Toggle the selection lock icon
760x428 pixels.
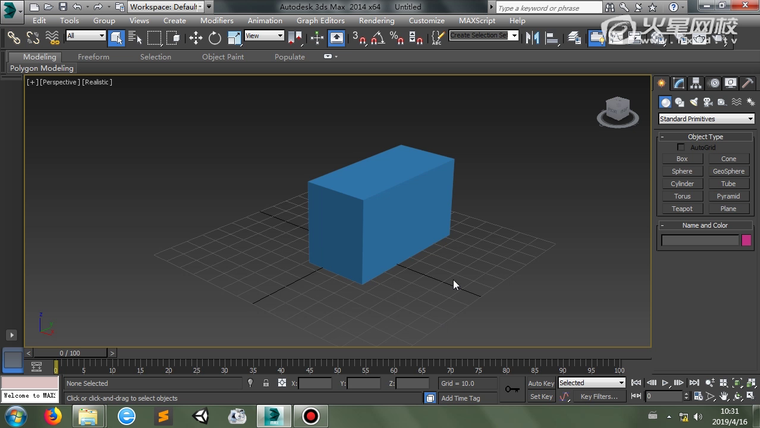[265, 383]
